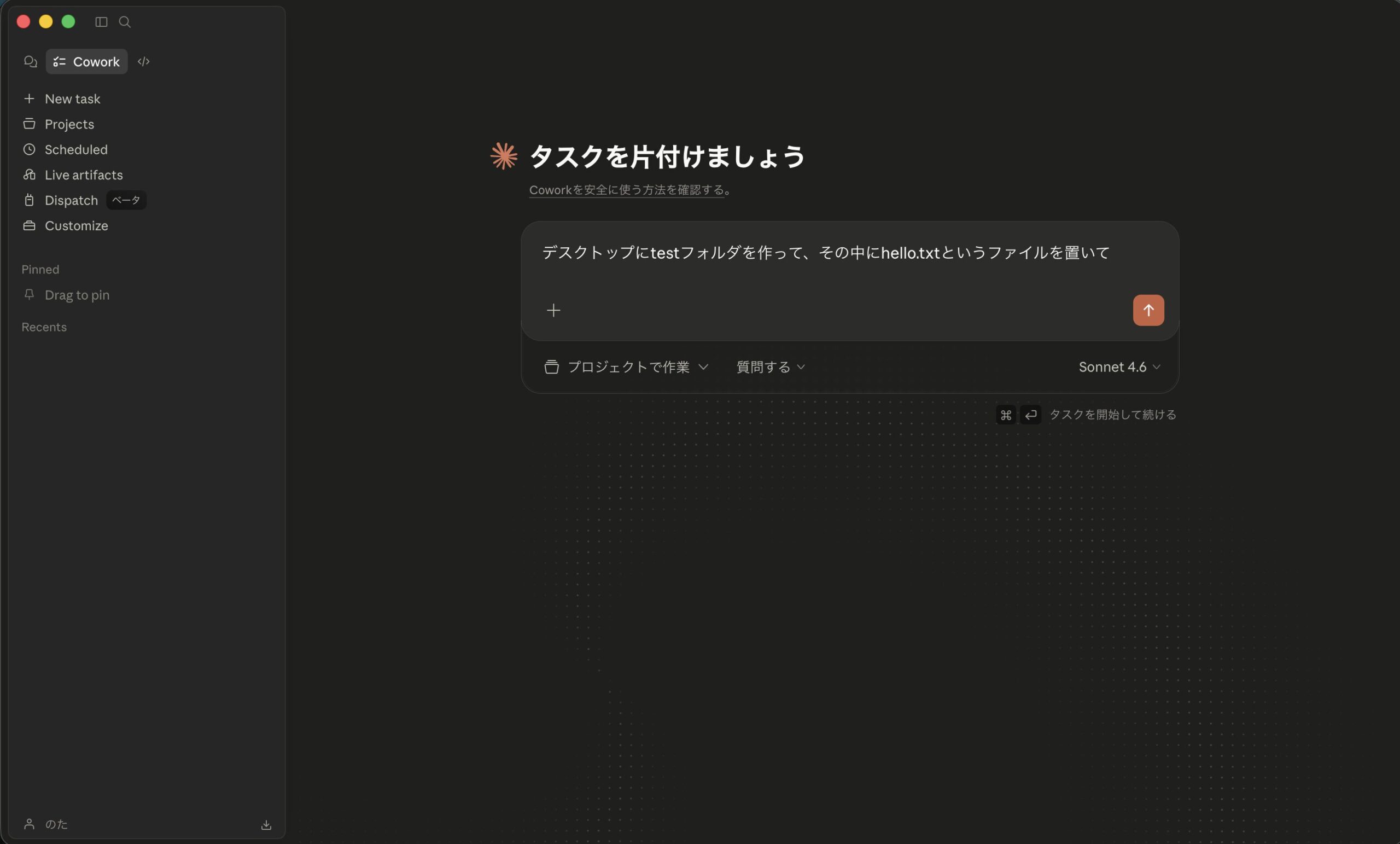Expand the 質問する mode dropdown
1400x844 pixels.
[x=771, y=367]
